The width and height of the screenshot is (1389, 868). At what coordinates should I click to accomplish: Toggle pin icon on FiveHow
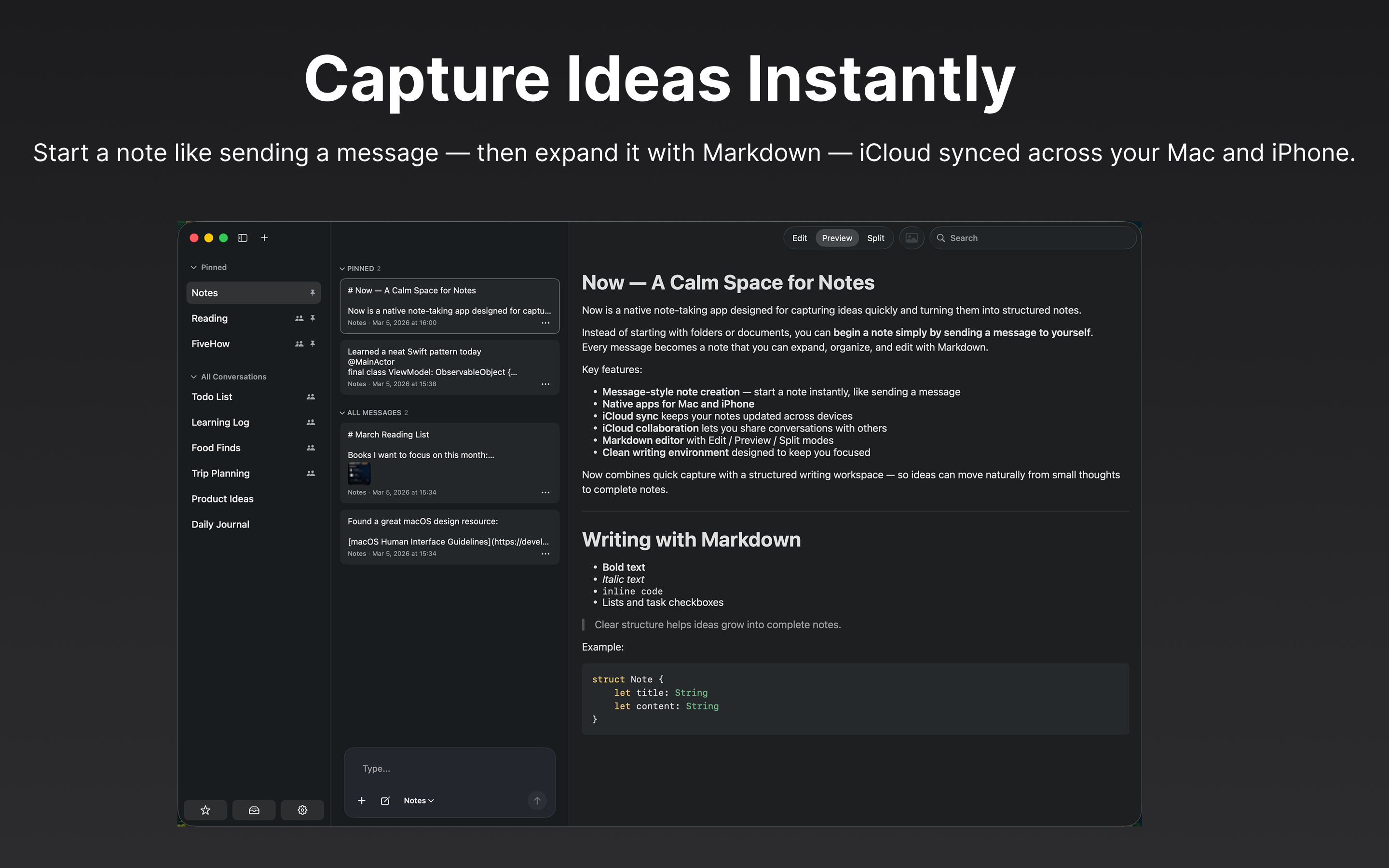[312, 344]
